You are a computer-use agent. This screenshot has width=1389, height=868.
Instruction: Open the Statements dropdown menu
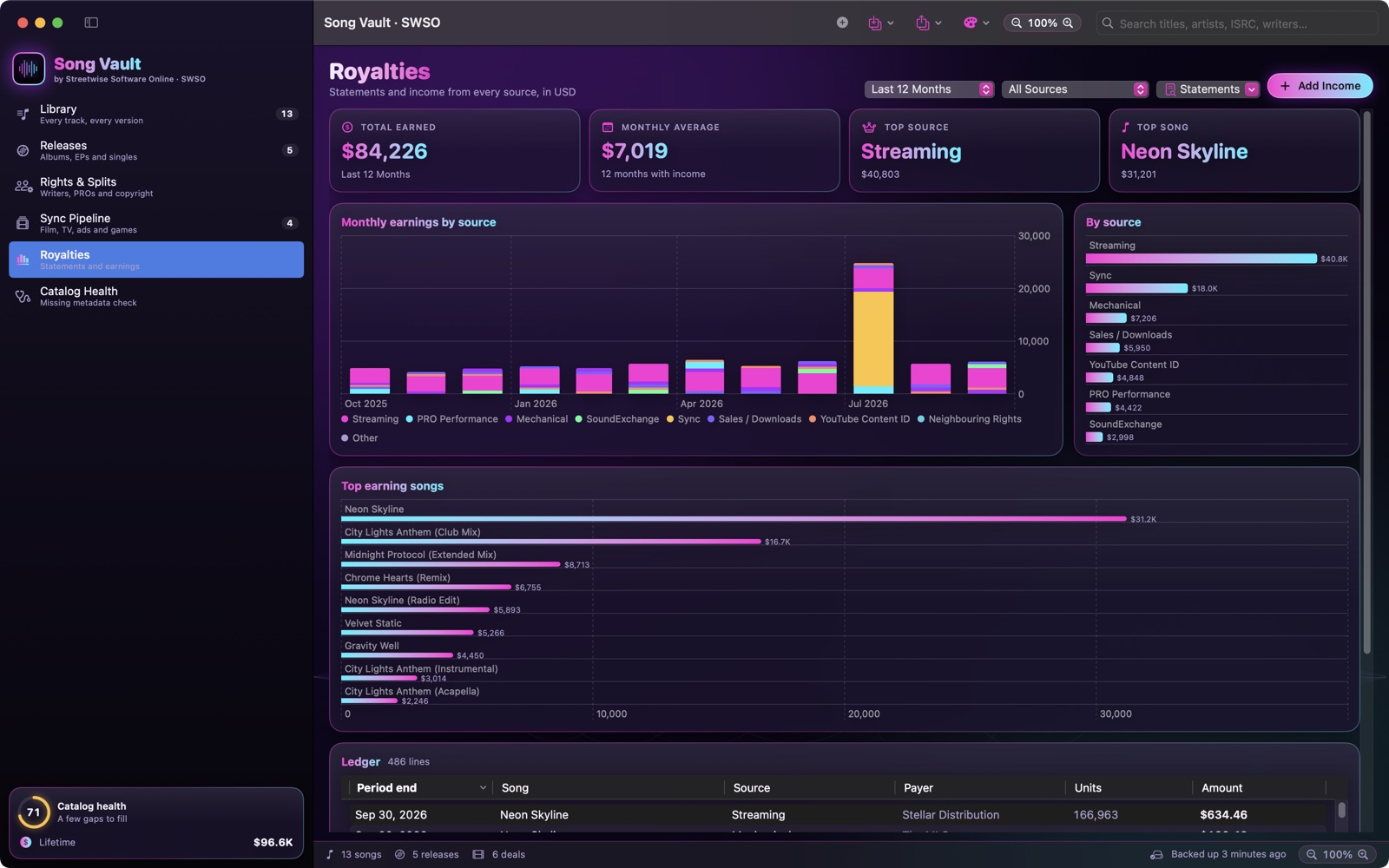click(x=1208, y=89)
